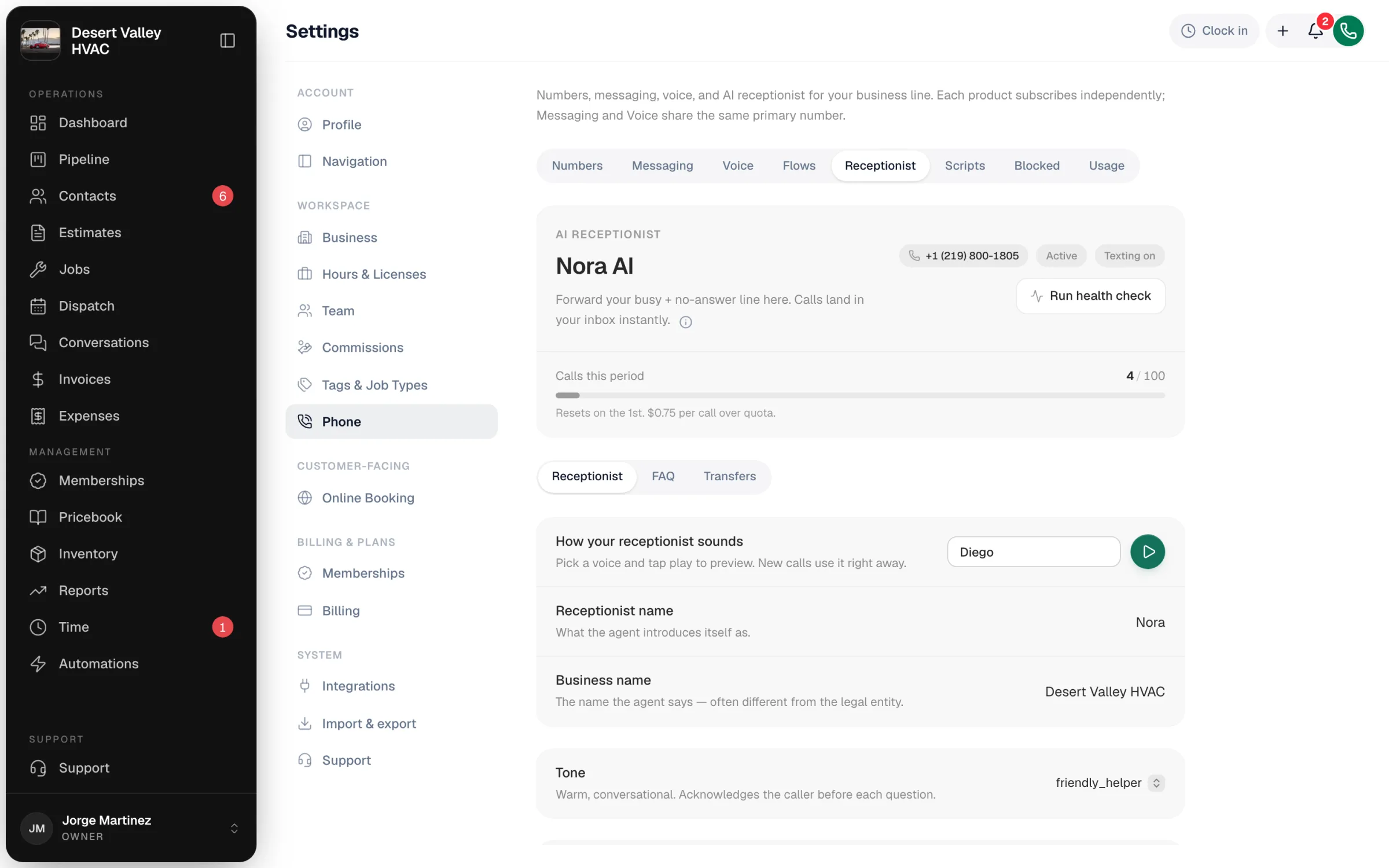Select the Receptionist sub-tab
This screenshot has height=868, width=1389.
click(x=587, y=476)
